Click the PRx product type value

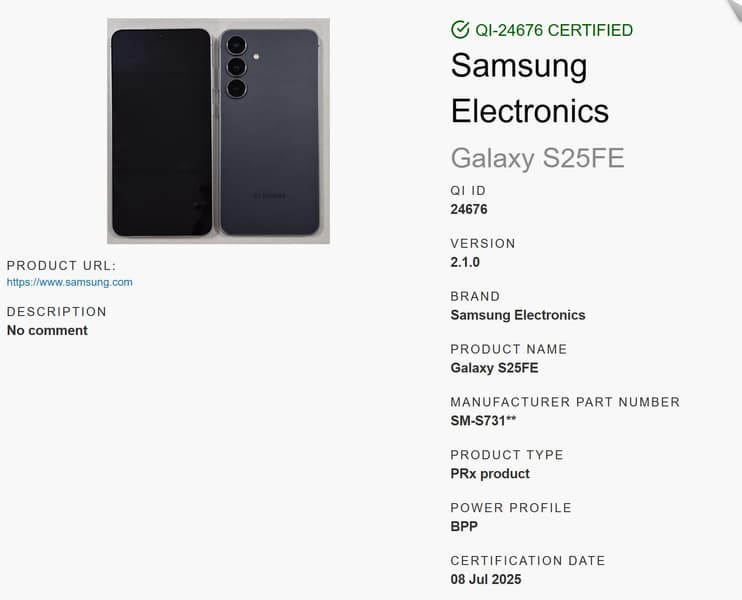click(x=490, y=474)
